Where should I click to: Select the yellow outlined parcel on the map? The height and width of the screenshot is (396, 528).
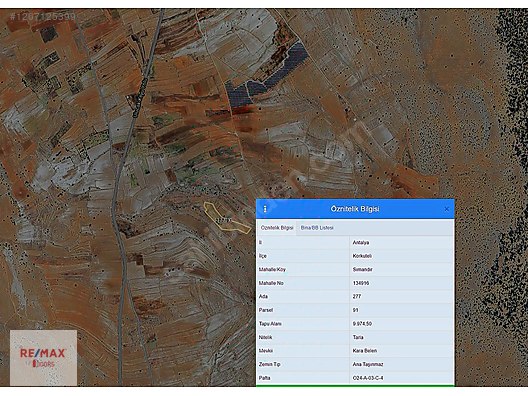(226, 218)
